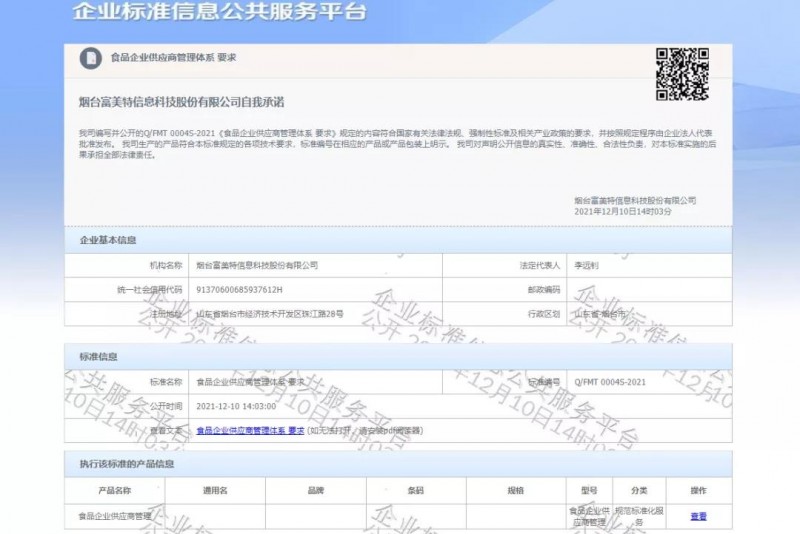Click the category cell 规范标准化服务
The height and width of the screenshot is (534, 800).
[639, 516]
